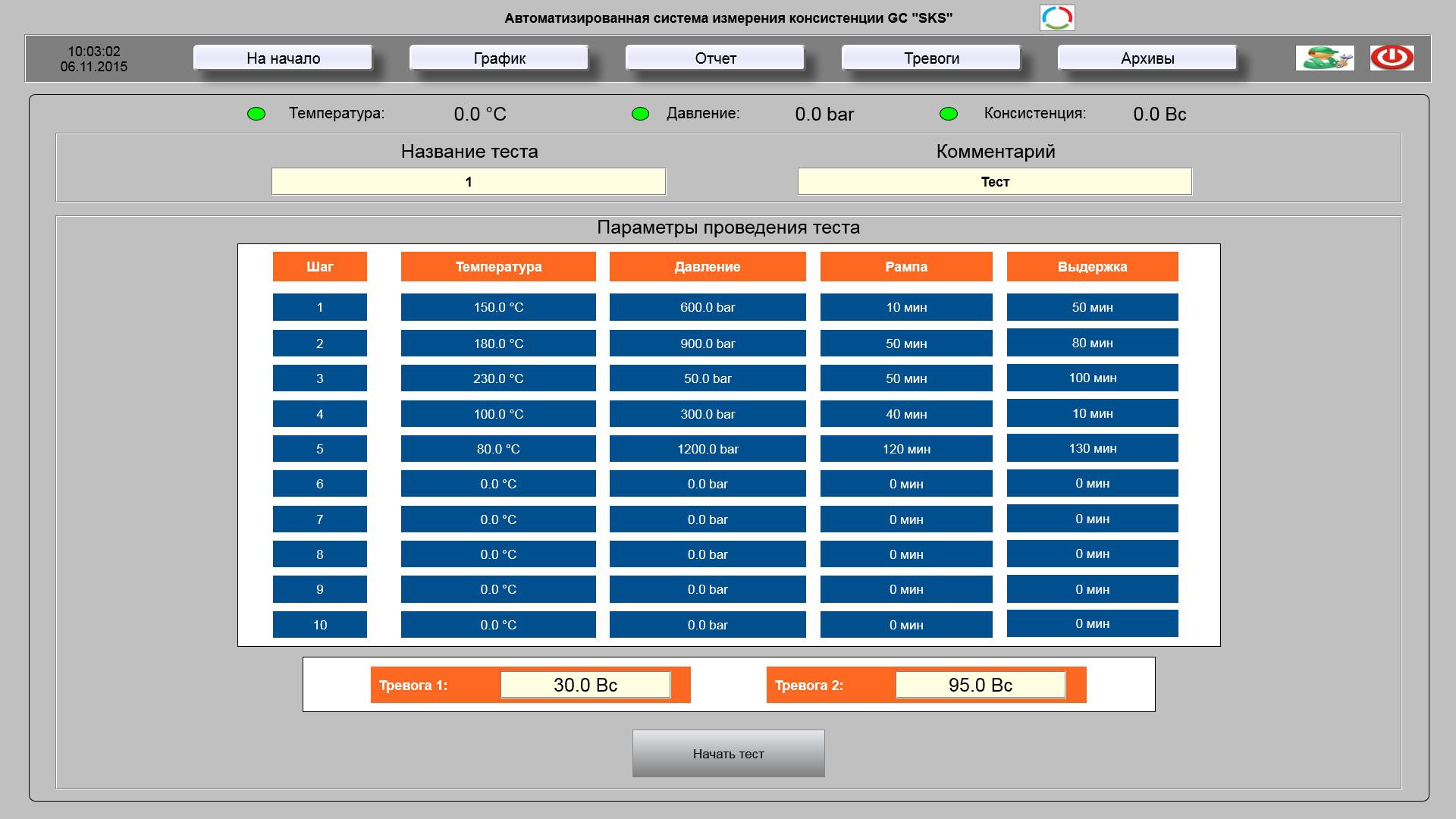Viewport: 1456px width, 819px height.
Task: Go to the На начало home screen
Action: tap(283, 58)
